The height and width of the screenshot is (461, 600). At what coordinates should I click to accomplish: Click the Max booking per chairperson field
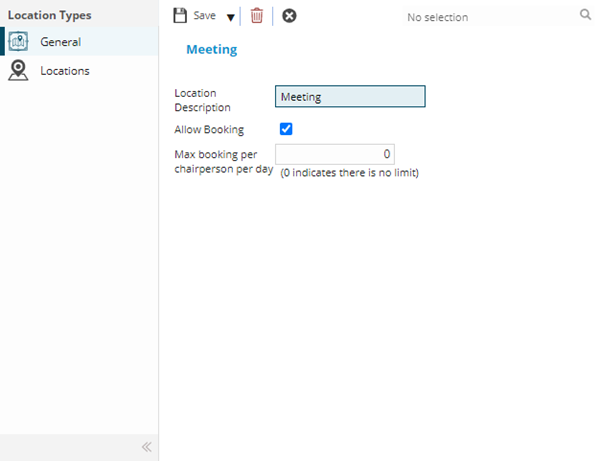335,154
